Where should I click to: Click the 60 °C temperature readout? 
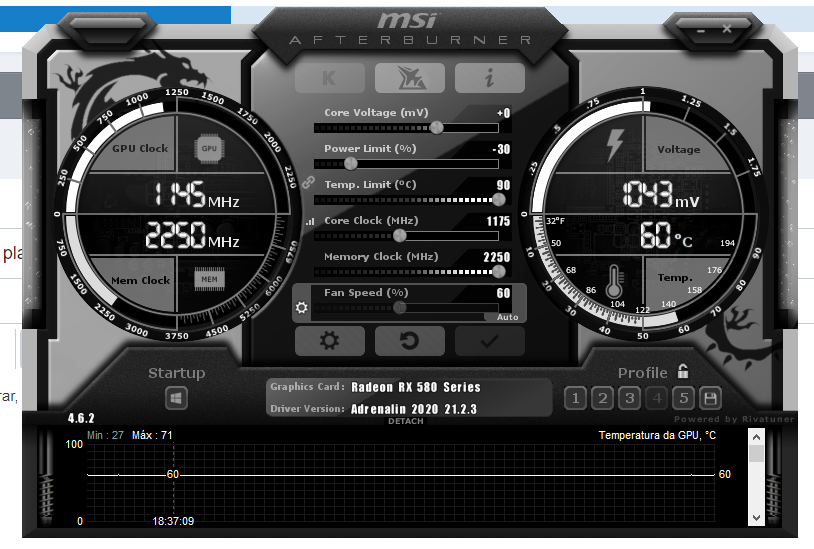pos(666,235)
